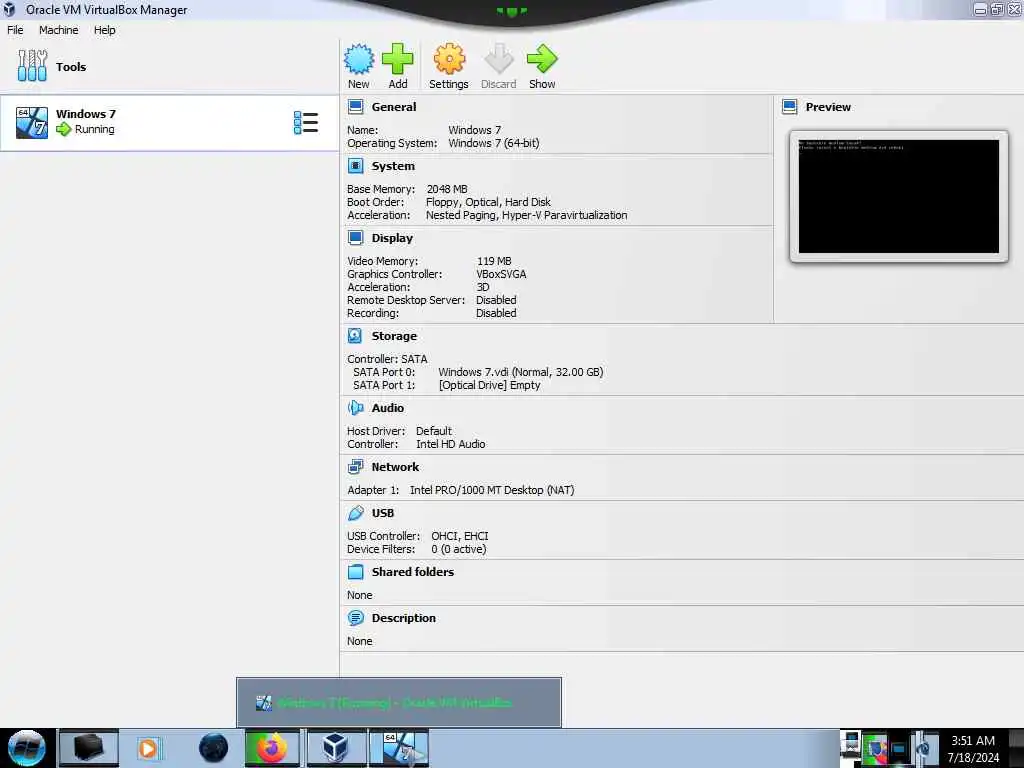
Task: Click the 'VBoxSVGA' graphics controller value
Action: tap(502, 274)
